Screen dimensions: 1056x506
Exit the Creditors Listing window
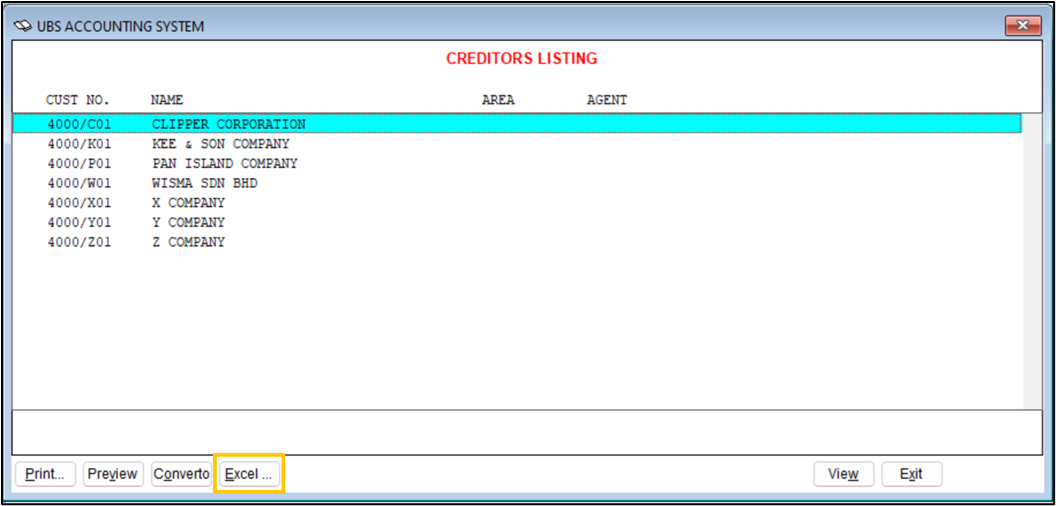pos(912,474)
